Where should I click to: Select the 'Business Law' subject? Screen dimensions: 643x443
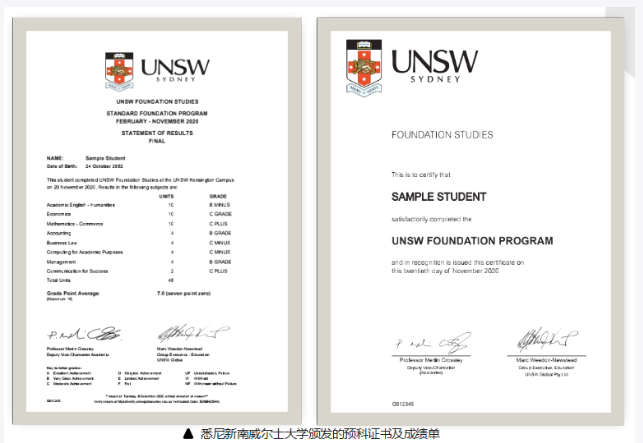coord(62,243)
